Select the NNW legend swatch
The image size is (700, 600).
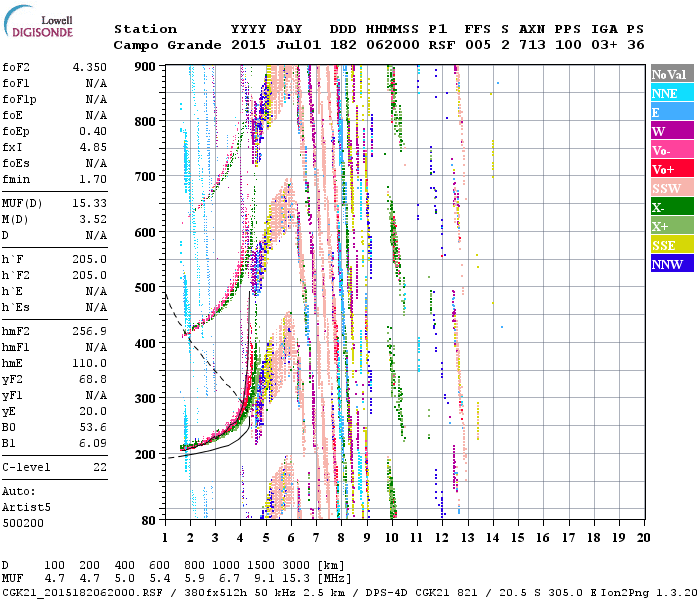tap(672, 263)
